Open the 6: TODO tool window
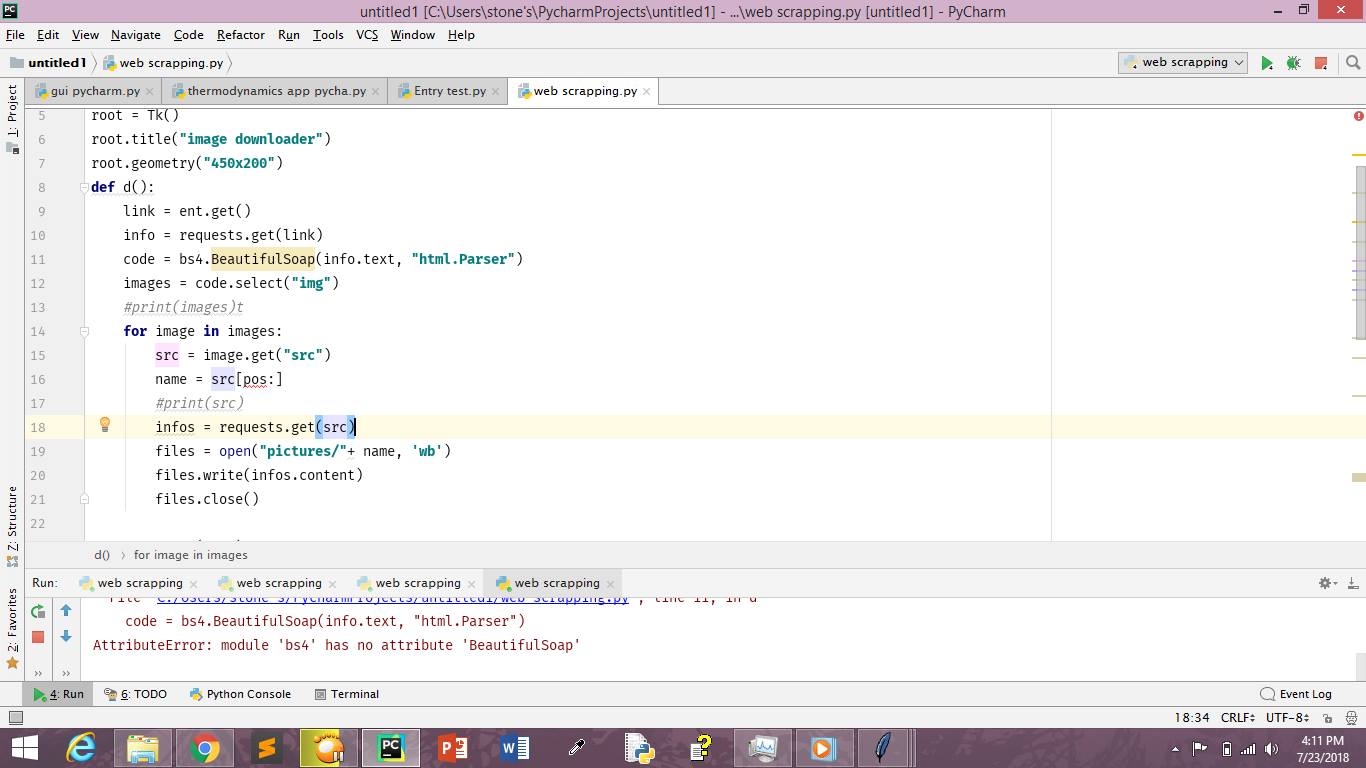This screenshot has width=1366, height=768. tap(136, 694)
